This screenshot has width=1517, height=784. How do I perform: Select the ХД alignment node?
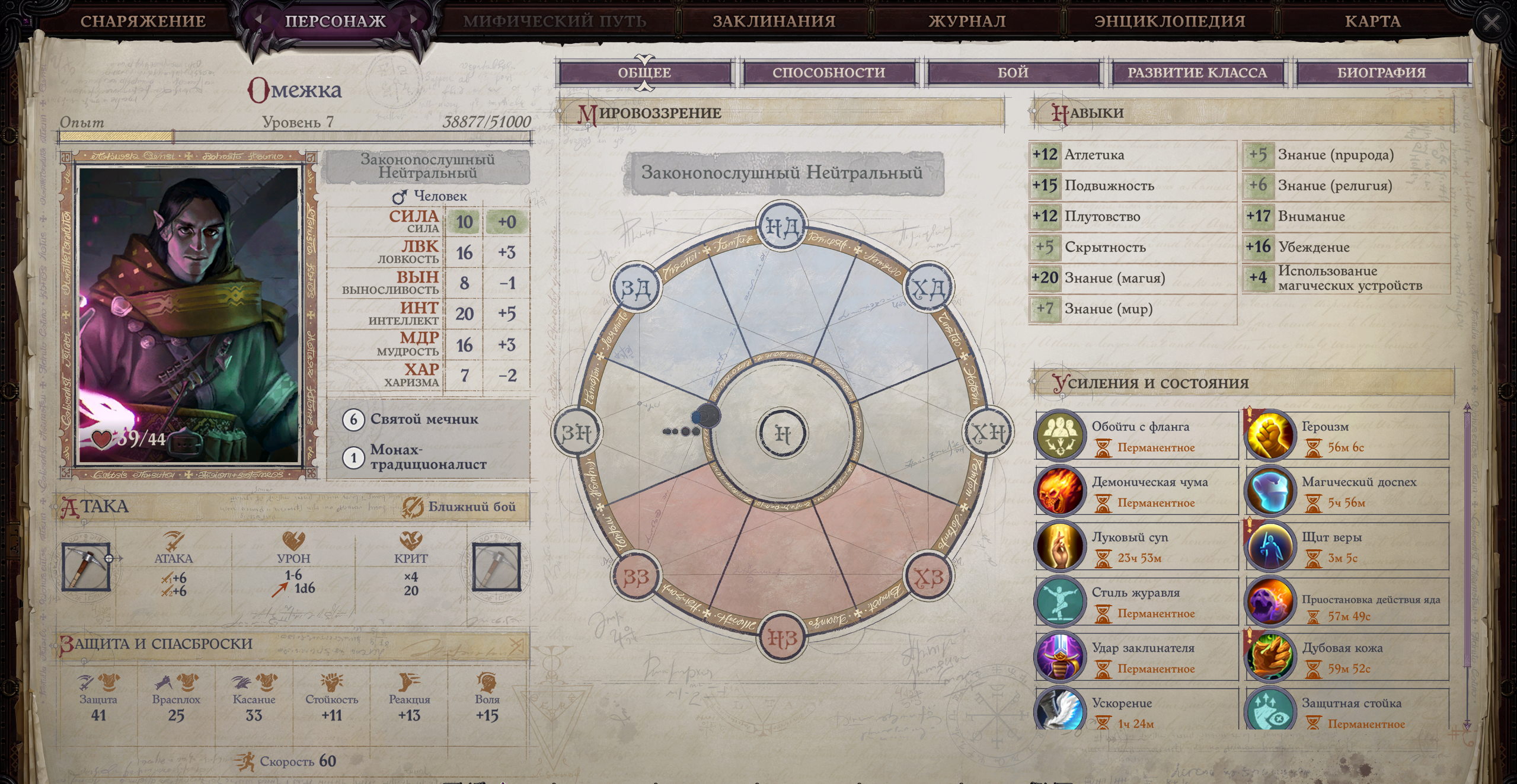click(928, 289)
